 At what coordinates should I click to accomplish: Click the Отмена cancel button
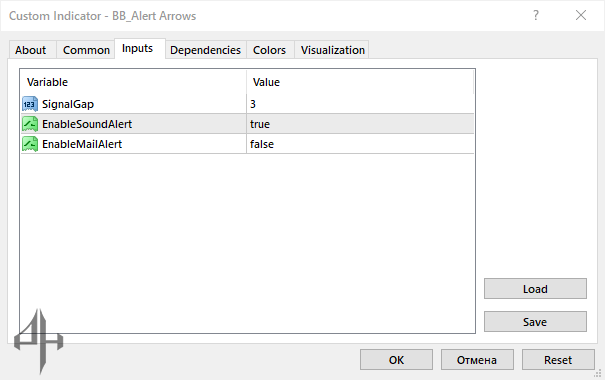[477, 360]
